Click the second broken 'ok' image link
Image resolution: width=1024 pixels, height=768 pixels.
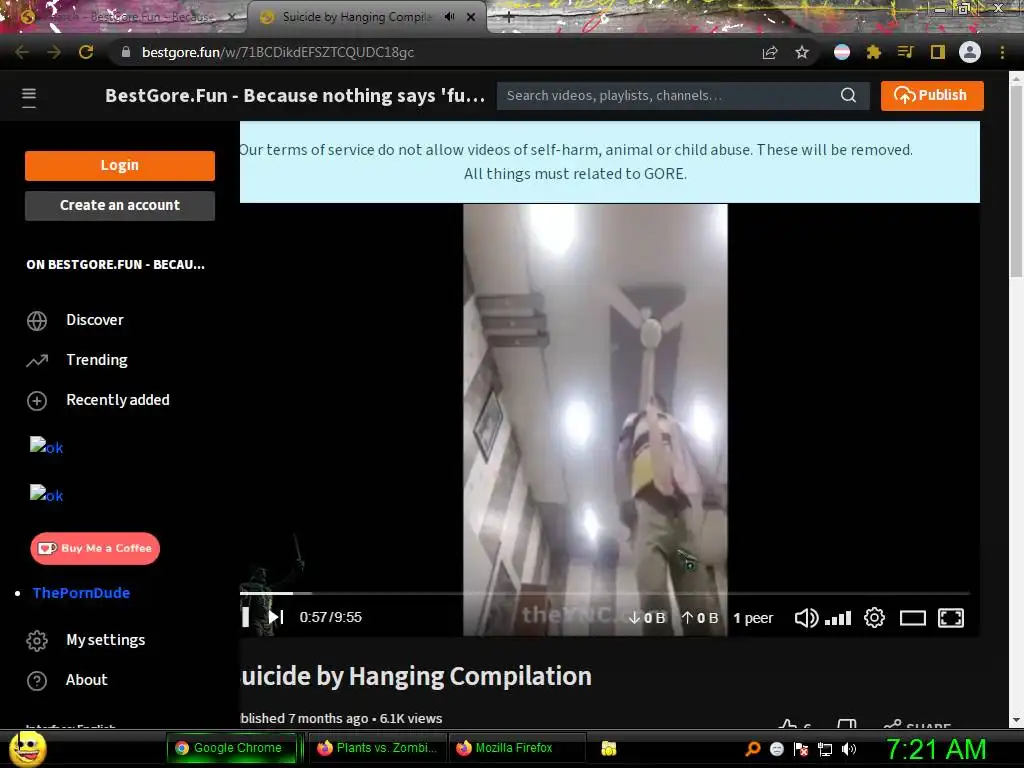coord(46,494)
